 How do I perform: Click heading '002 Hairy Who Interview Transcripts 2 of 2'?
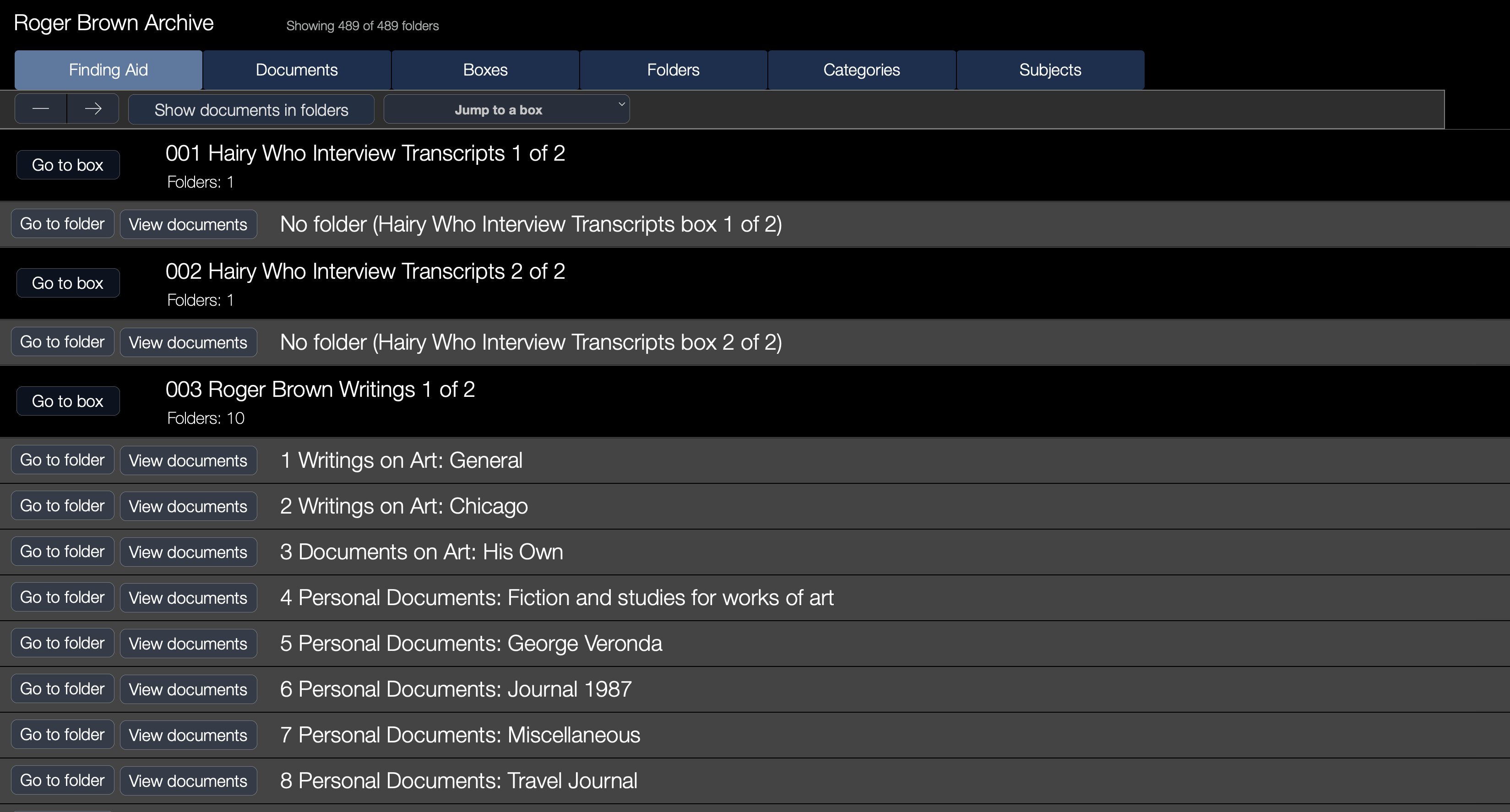pyautogui.click(x=365, y=271)
